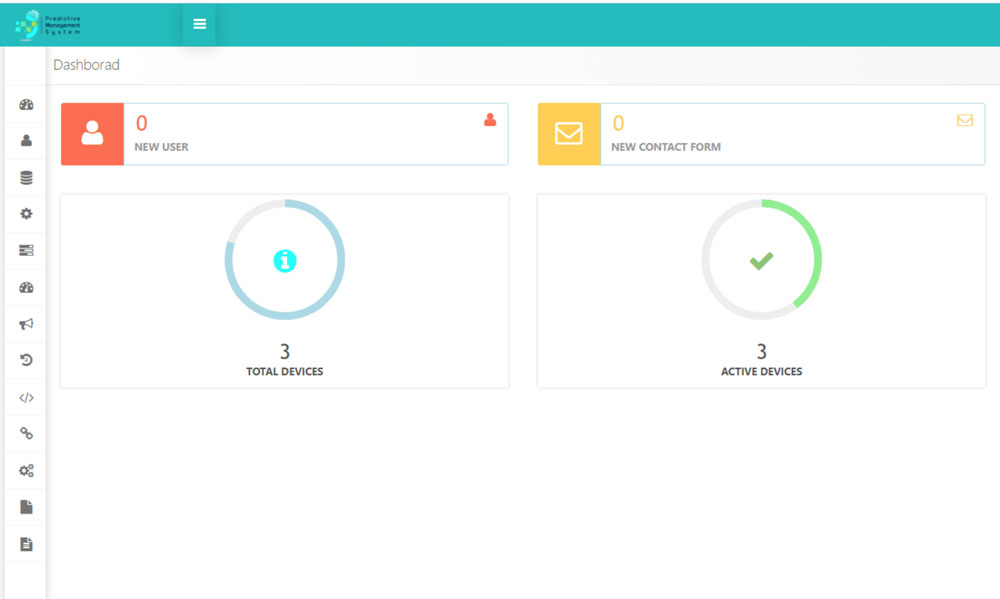Open announcements via the megaphone icon

(x=25, y=323)
